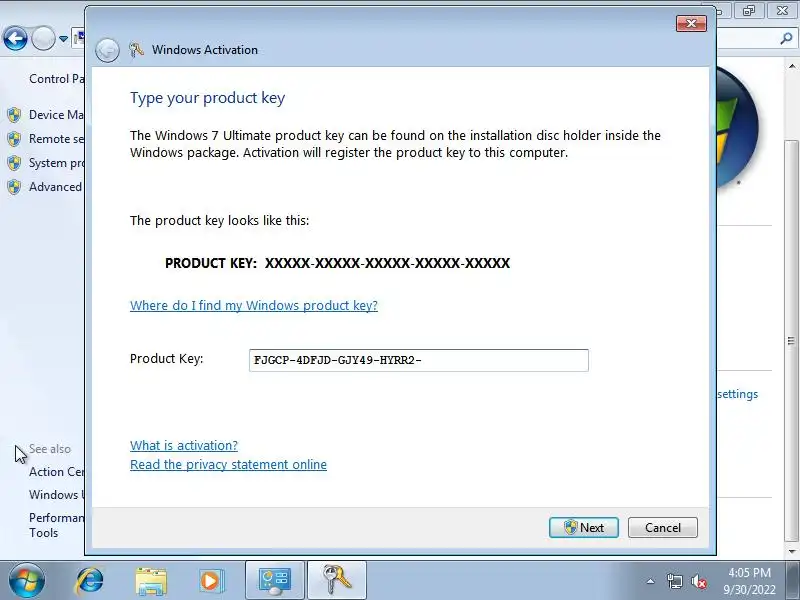Viewport: 800px width, 600px height.
Task: Show hidden tray icons arrow
Action: (x=650, y=581)
